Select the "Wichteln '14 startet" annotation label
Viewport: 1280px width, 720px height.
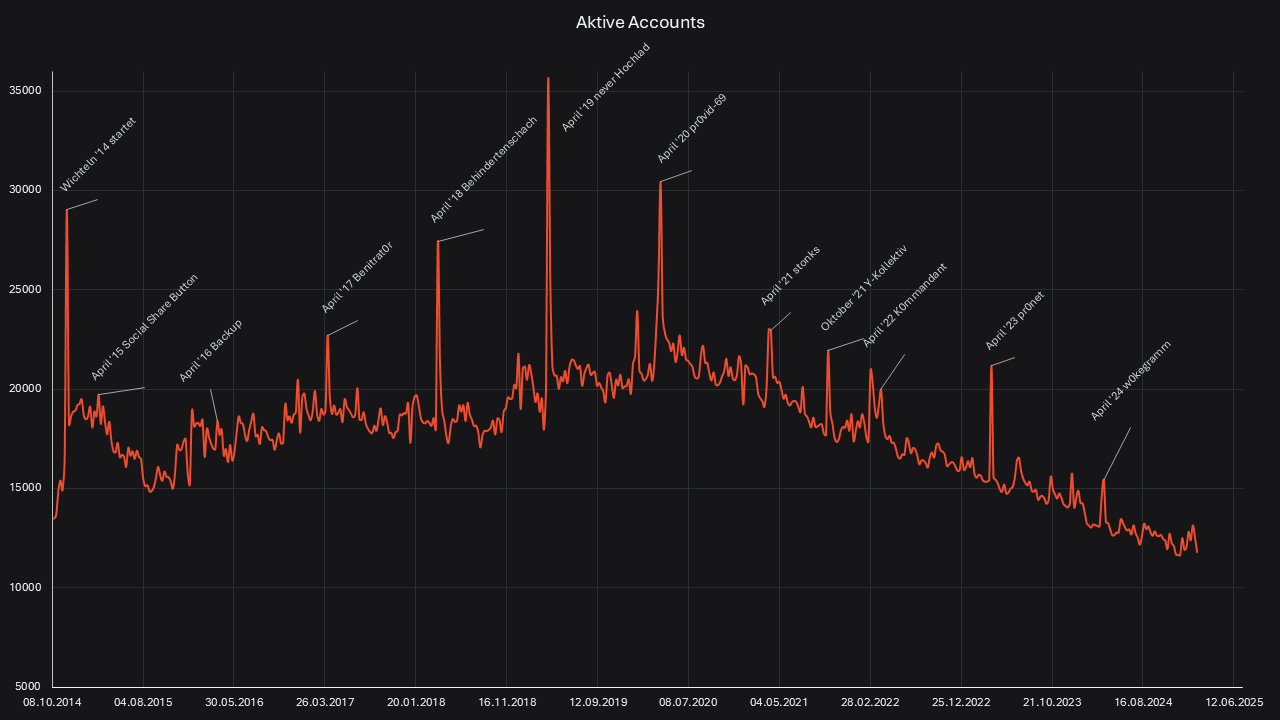pyautogui.click(x=98, y=155)
